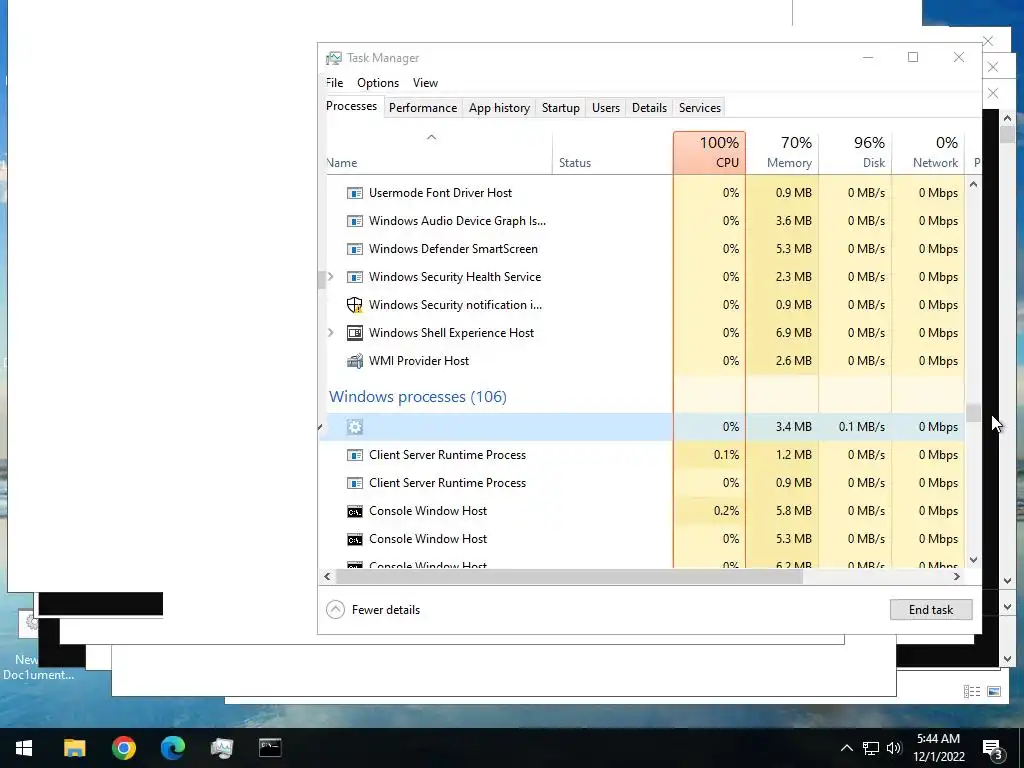
Task: Select the Processes tab
Action: pyautogui.click(x=351, y=106)
